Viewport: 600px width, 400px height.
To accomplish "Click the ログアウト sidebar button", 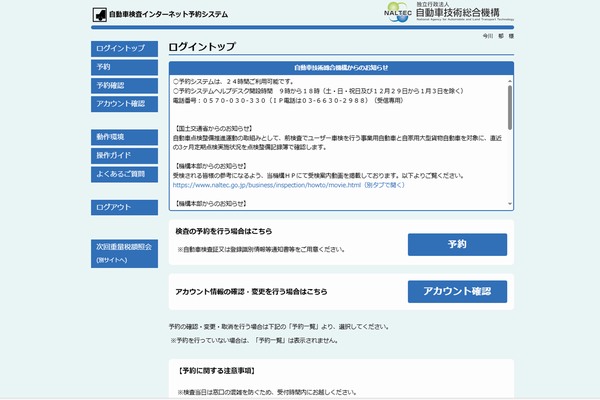I will click(124, 207).
